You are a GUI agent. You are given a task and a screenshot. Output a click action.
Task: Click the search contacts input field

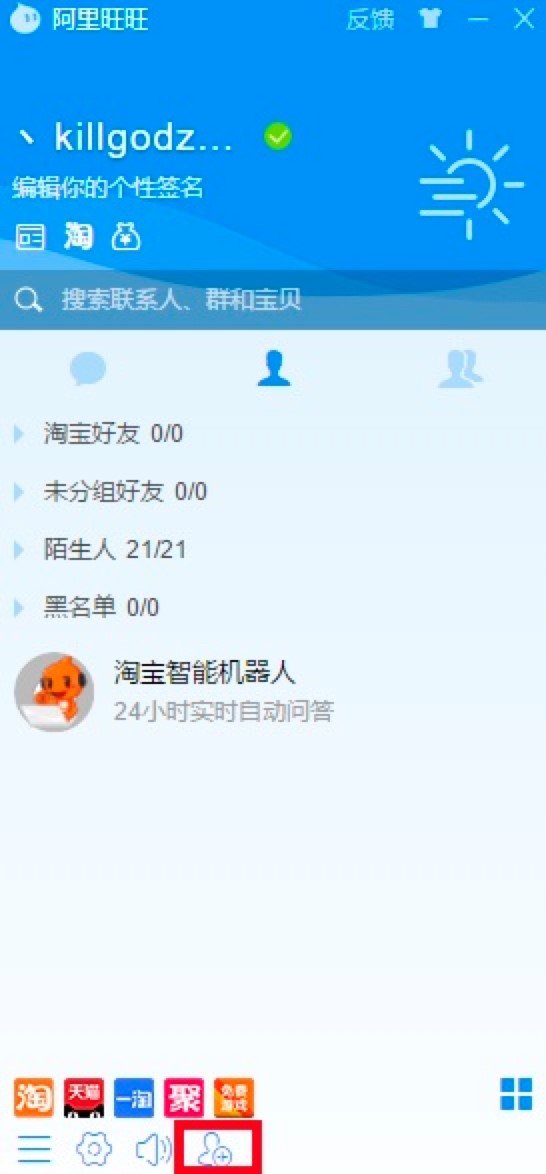273,299
